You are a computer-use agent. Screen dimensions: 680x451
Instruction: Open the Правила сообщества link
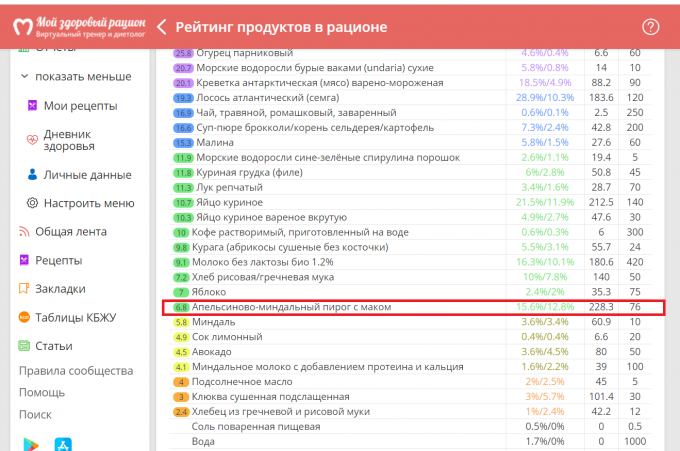[x=75, y=372]
